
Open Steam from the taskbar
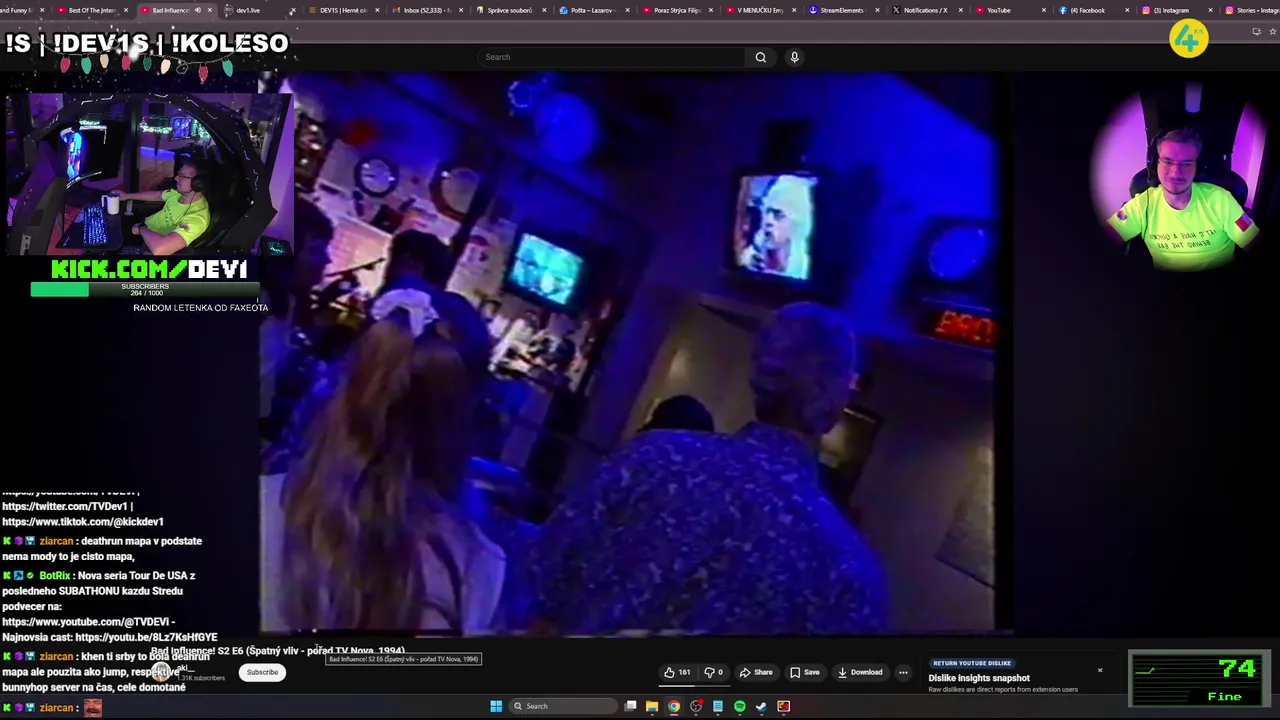tap(762, 706)
